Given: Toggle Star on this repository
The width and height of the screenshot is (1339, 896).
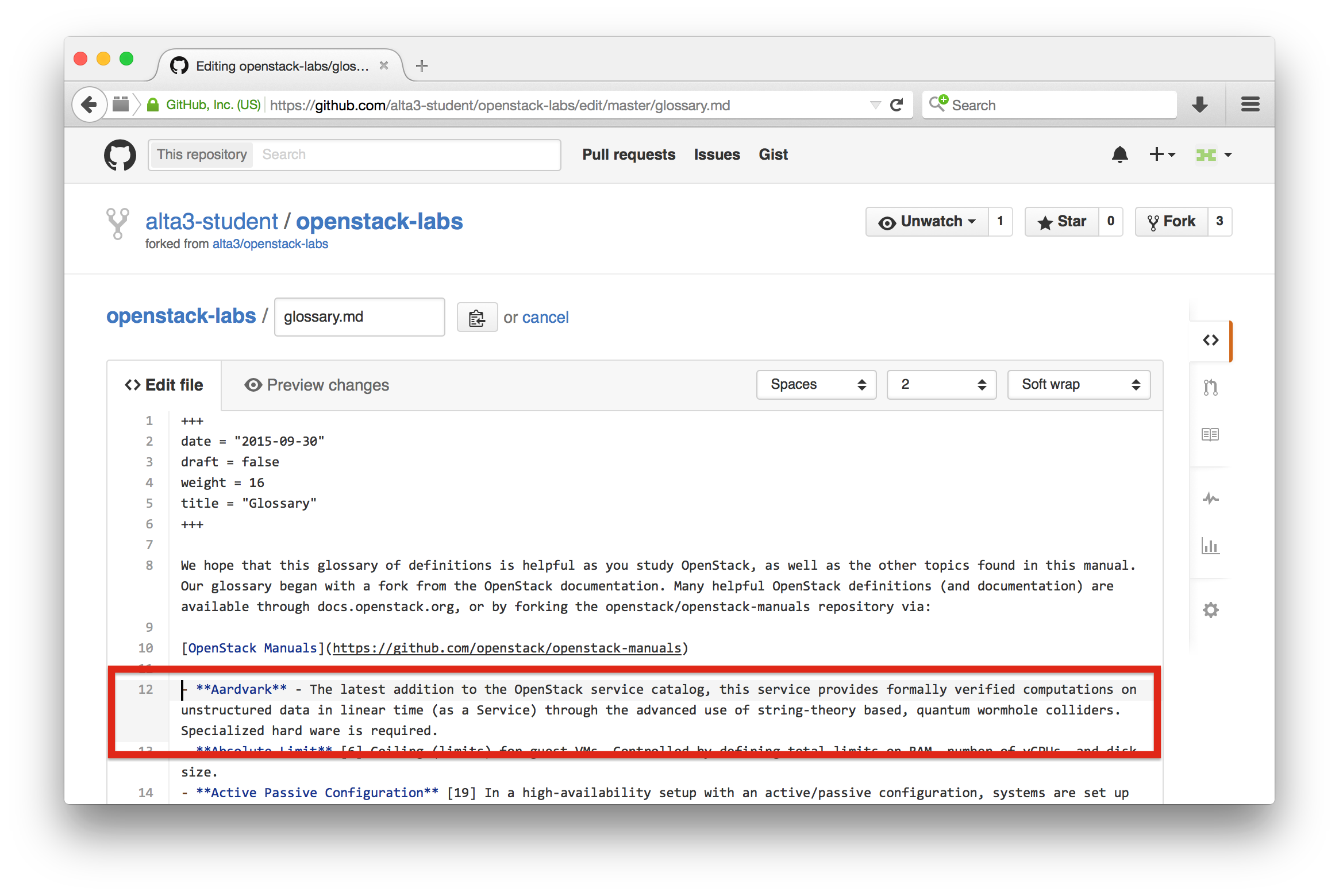Looking at the screenshot, I should (x=1062, y=222).
